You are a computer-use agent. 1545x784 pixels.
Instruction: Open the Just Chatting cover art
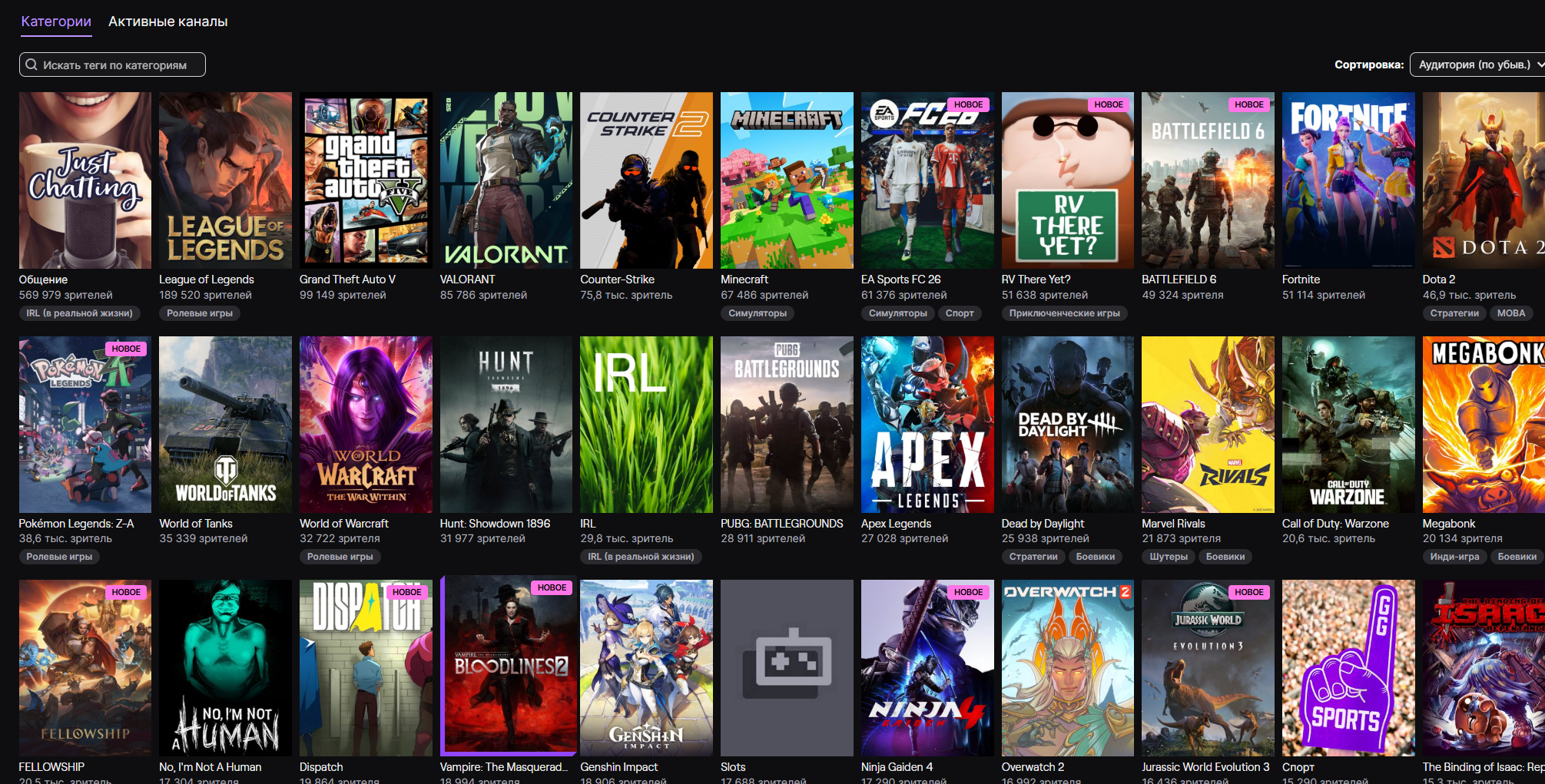click(x=85, y=180)
